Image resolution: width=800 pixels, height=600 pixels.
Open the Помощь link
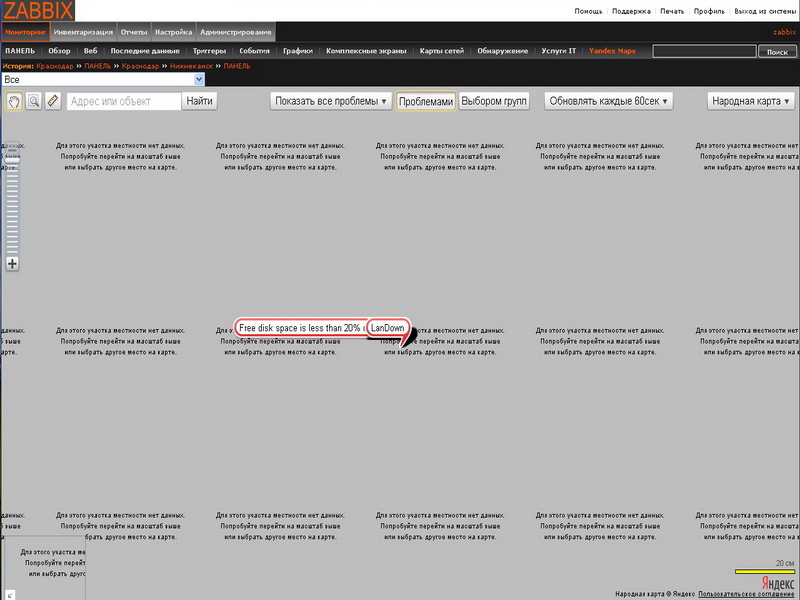pos(588,11)
